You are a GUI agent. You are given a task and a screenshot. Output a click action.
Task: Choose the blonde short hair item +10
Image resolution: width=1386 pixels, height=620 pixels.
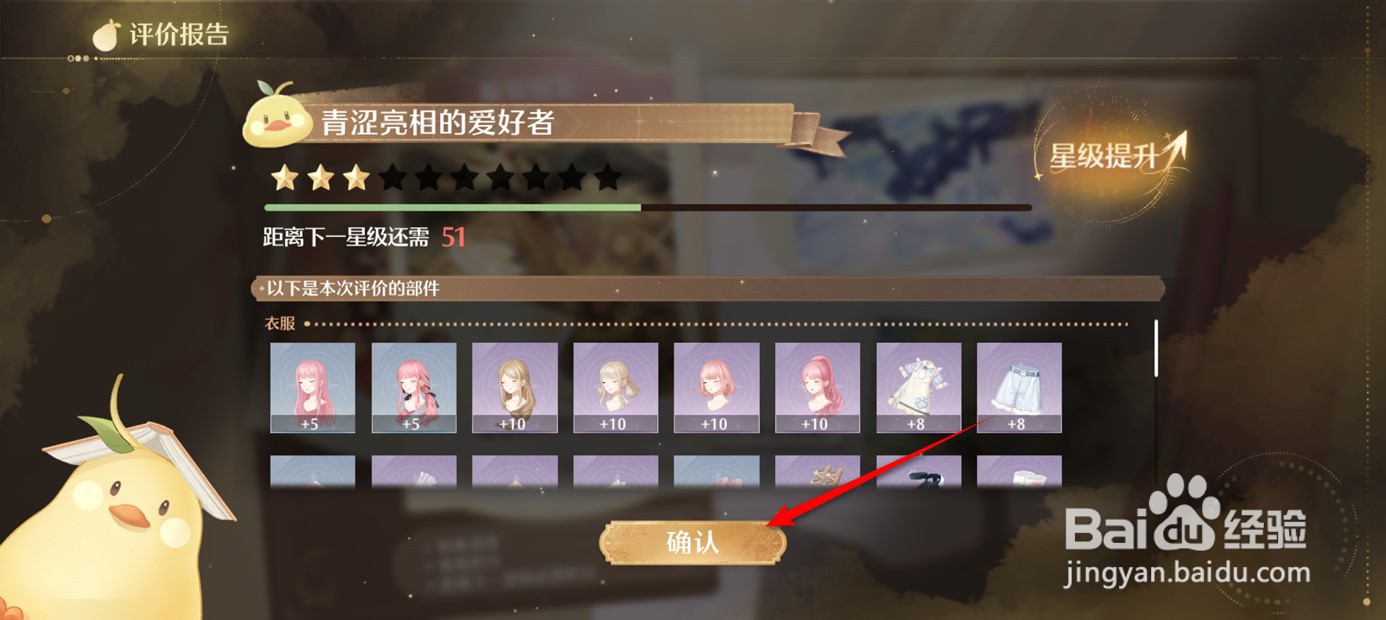pos(616,388)
